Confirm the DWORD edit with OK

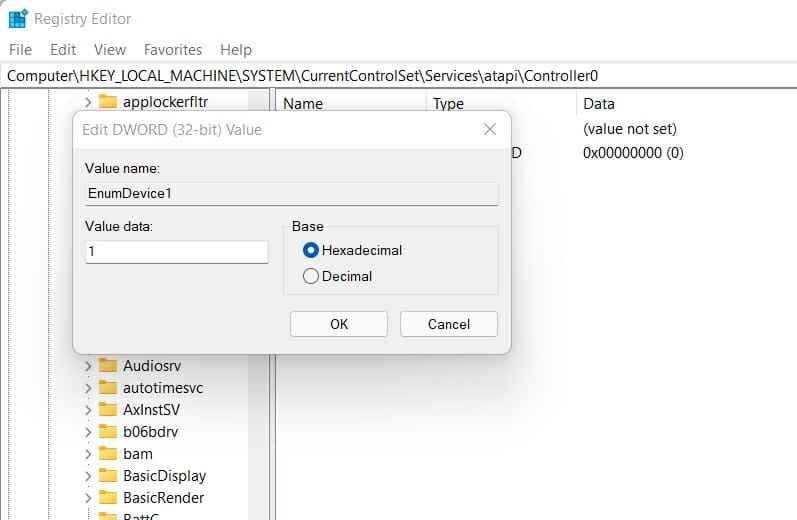point(339,324)
